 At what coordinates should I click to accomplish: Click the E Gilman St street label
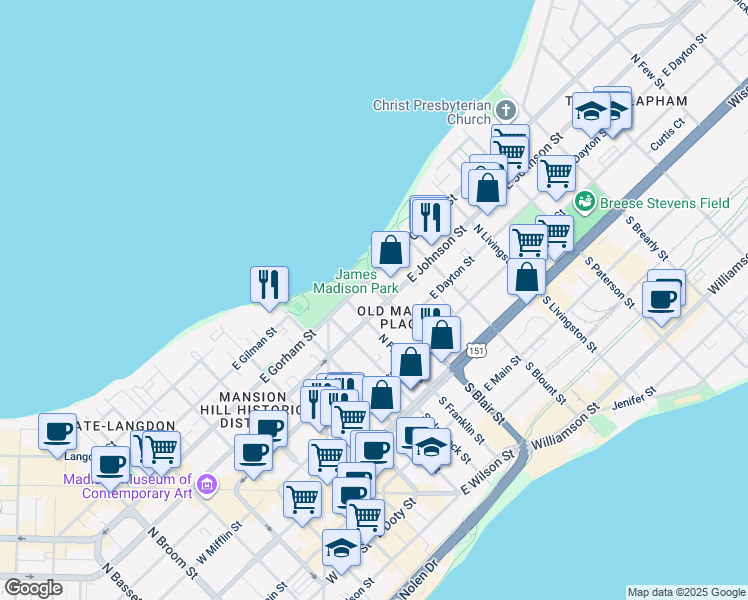[254, 349]
